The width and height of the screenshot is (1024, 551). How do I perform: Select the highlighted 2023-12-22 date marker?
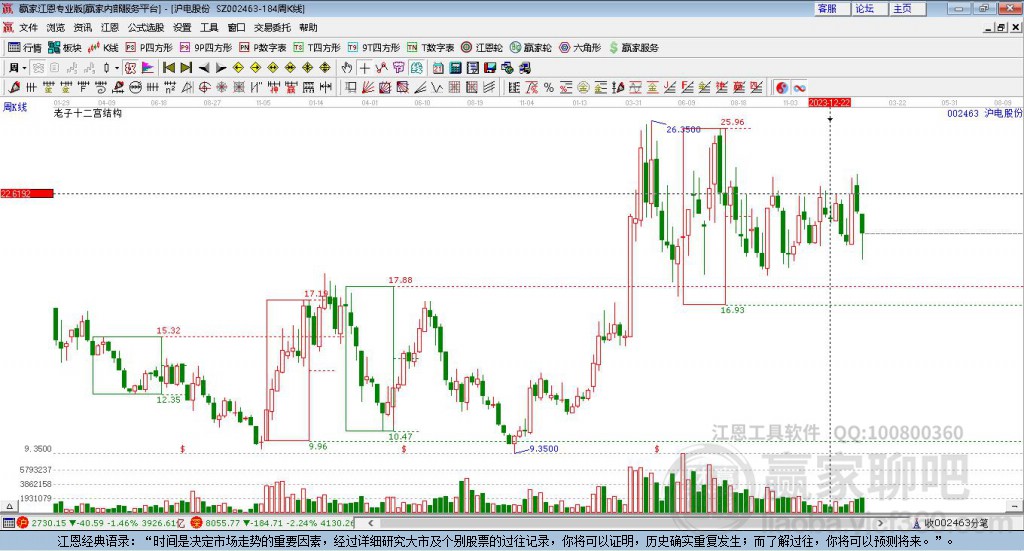(x=829, y=103)
